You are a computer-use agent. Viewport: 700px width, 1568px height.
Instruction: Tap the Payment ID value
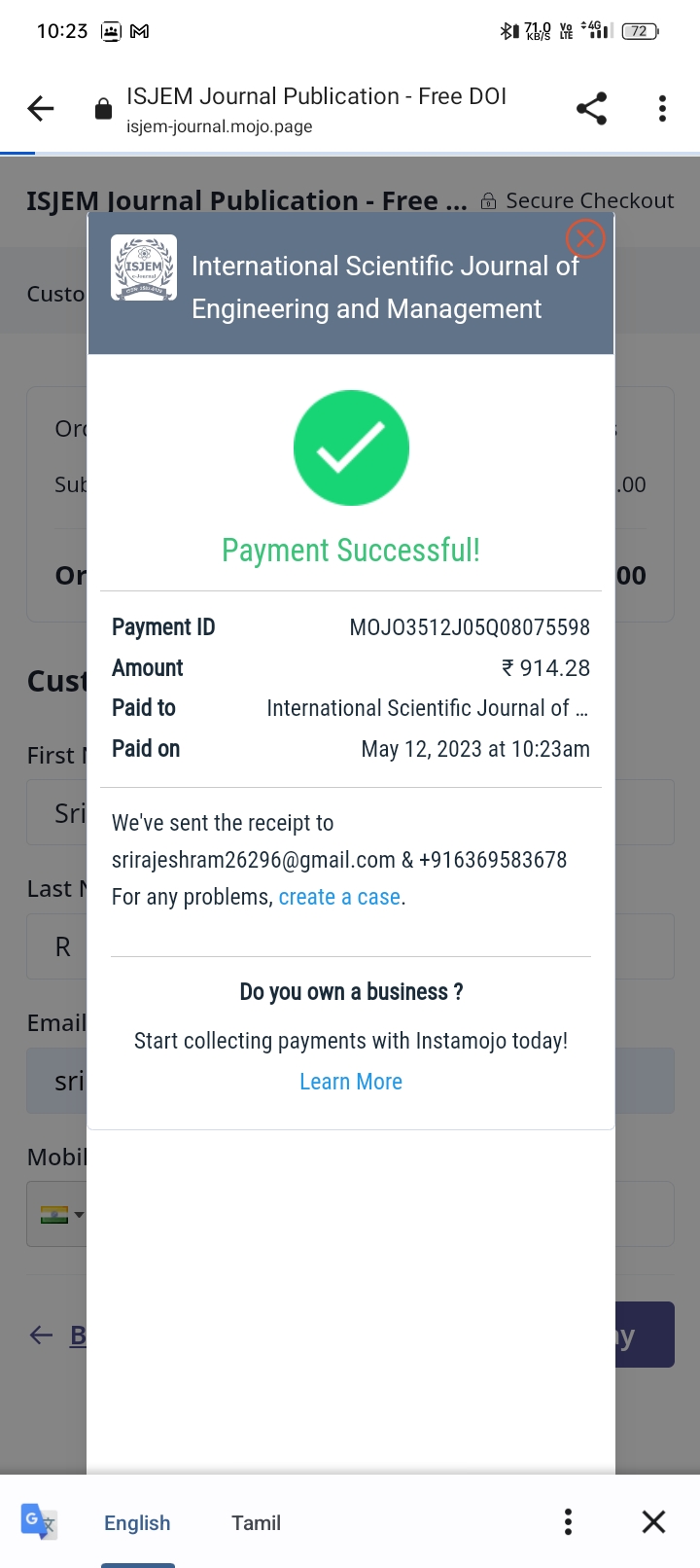point(470,627)
